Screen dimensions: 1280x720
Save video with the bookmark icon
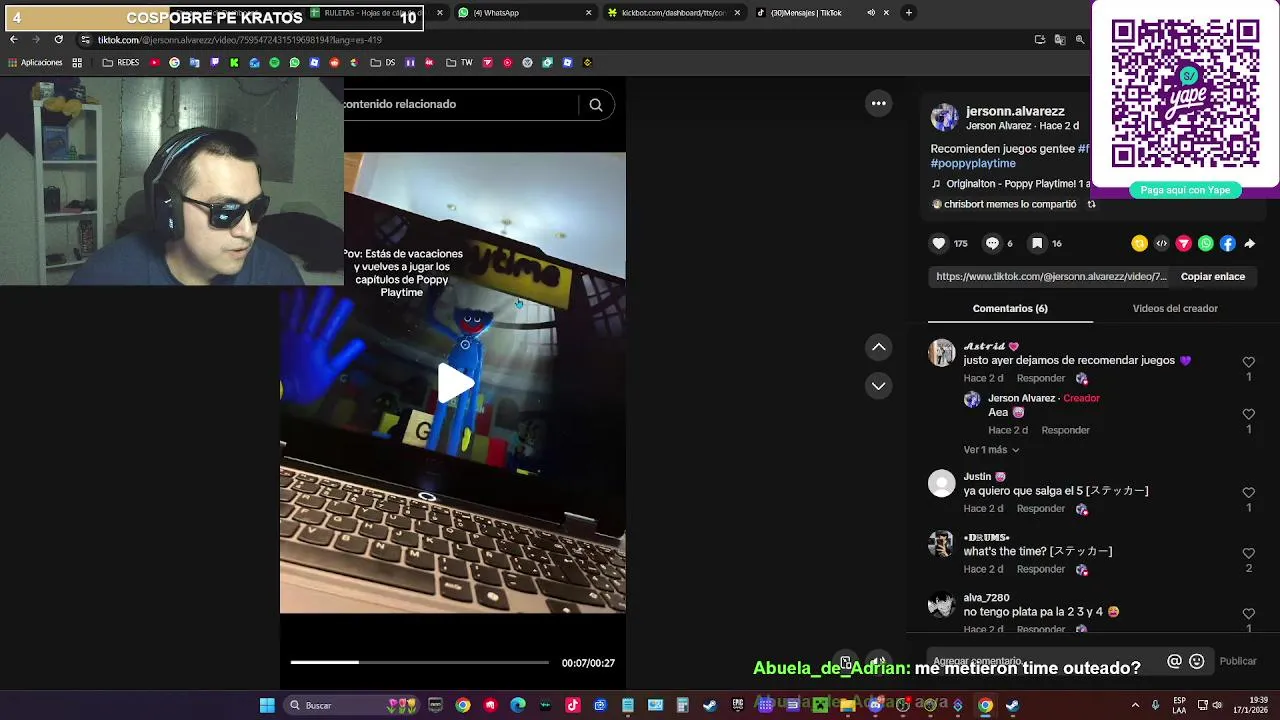point(1037,243)
